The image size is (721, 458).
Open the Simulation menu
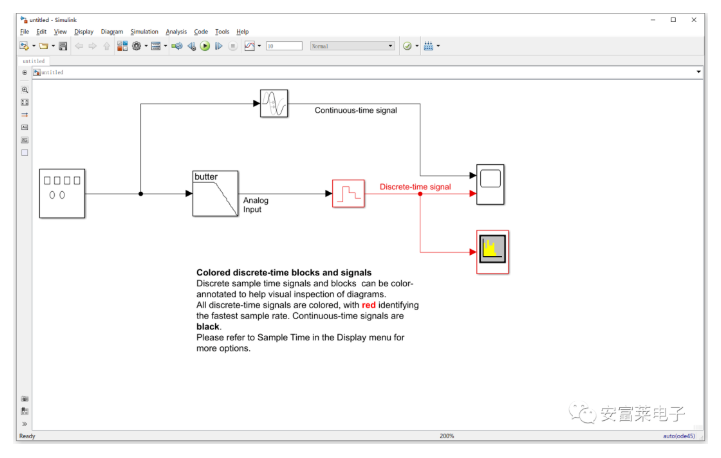144,32
